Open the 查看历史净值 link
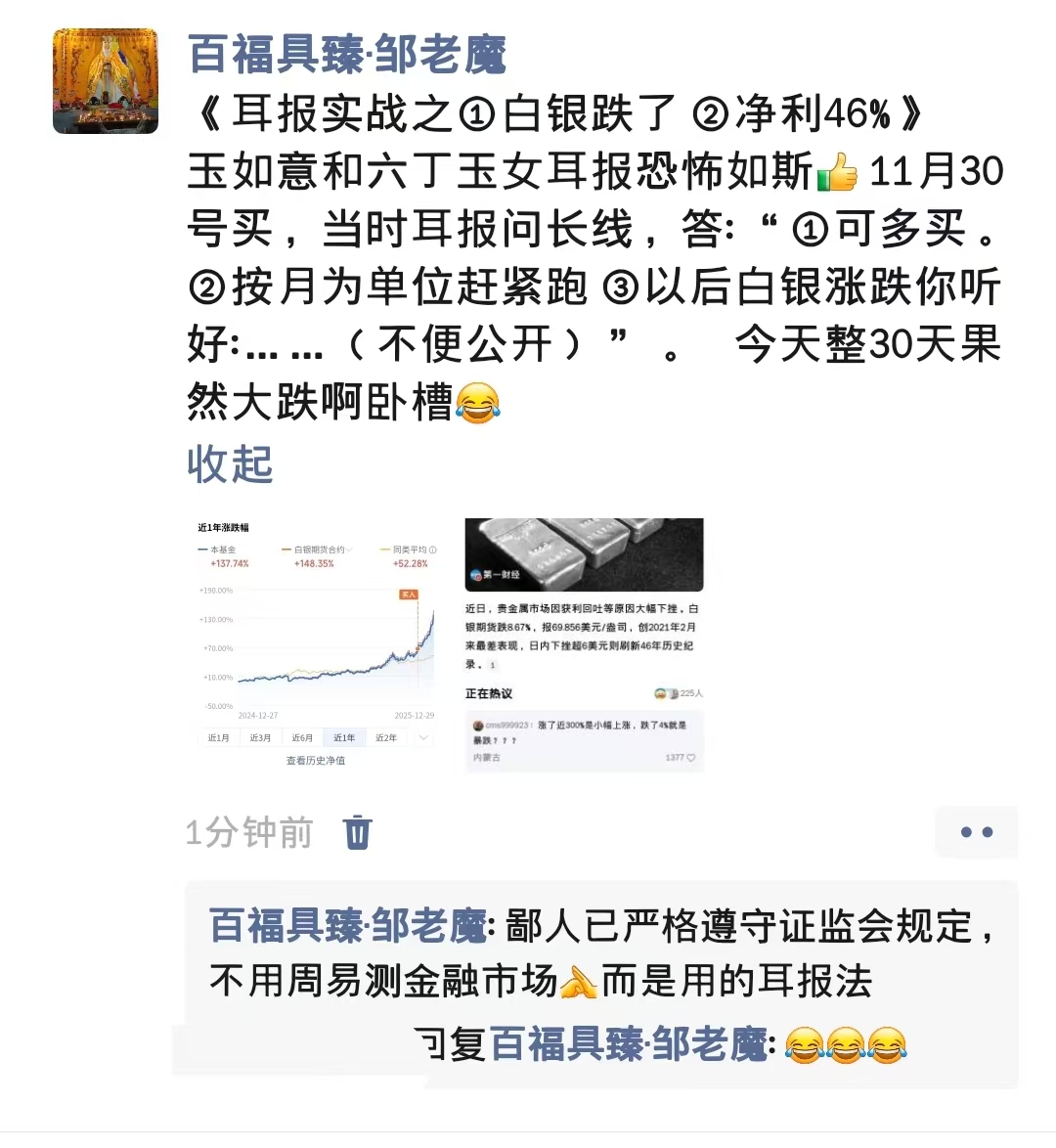Screen dimensions: 1056x1148 (x=316, y=761)
